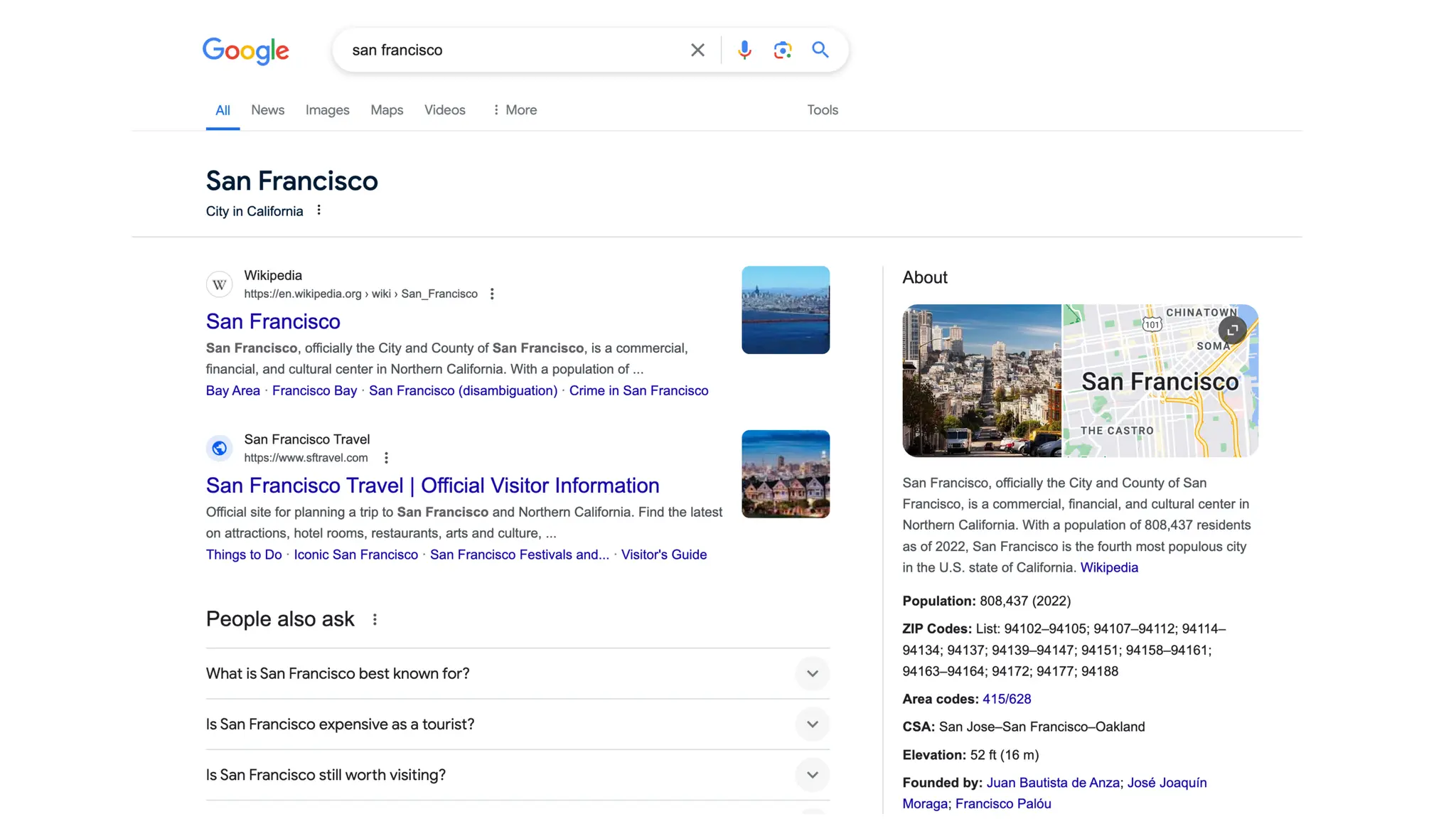Expand "Is San Francisco still worth visiting?"
The width and height of the screenshot is (1456, 819).
[x=812, y=775]
